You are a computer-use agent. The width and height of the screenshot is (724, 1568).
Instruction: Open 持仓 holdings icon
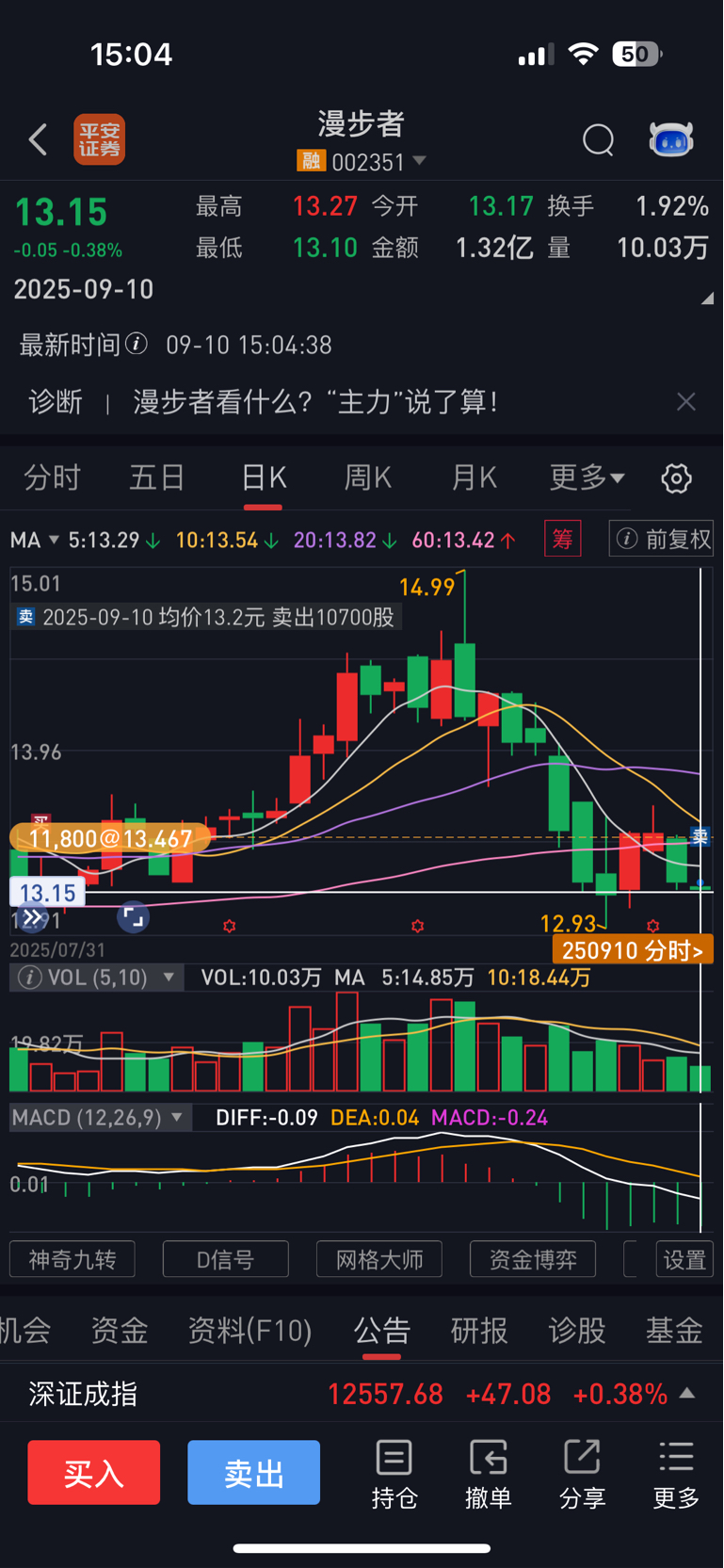click(x=394, y=1475)
